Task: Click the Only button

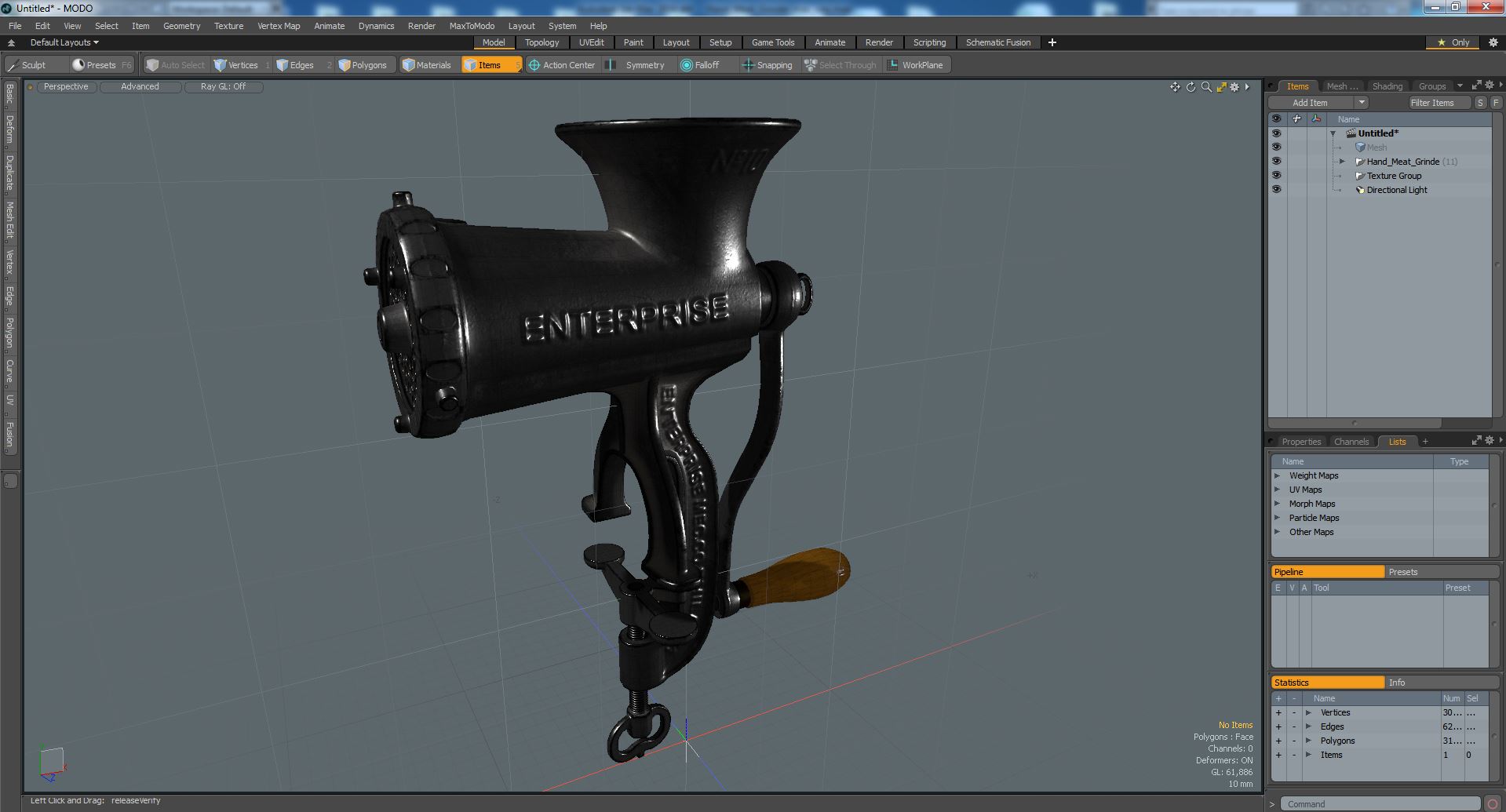Action: click(1453, 42)
